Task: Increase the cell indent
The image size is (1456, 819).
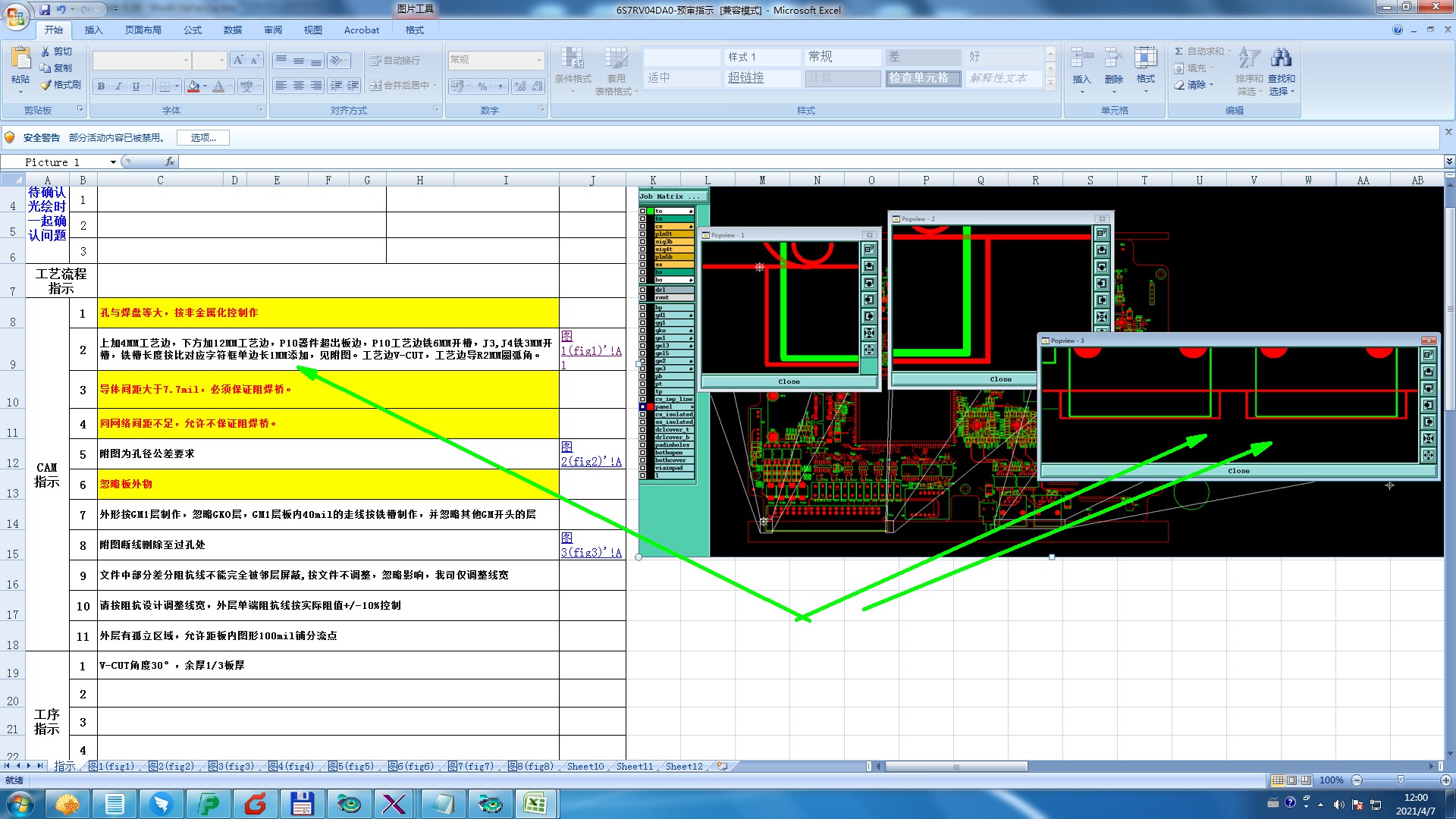Action: click(353, 86)
